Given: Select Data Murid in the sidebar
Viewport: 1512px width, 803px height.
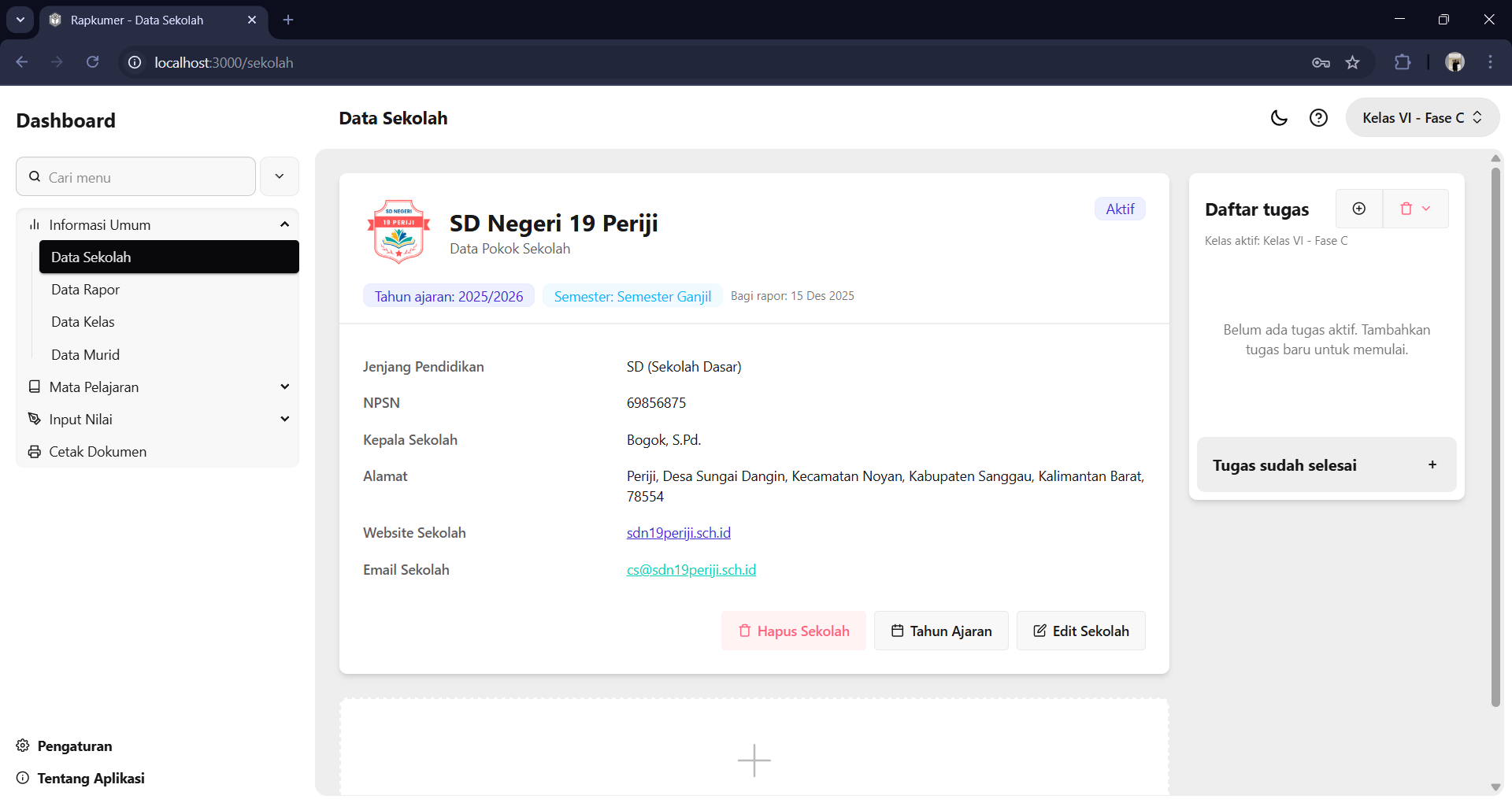Looking at the screenshot, I should (x=86, y=355).
